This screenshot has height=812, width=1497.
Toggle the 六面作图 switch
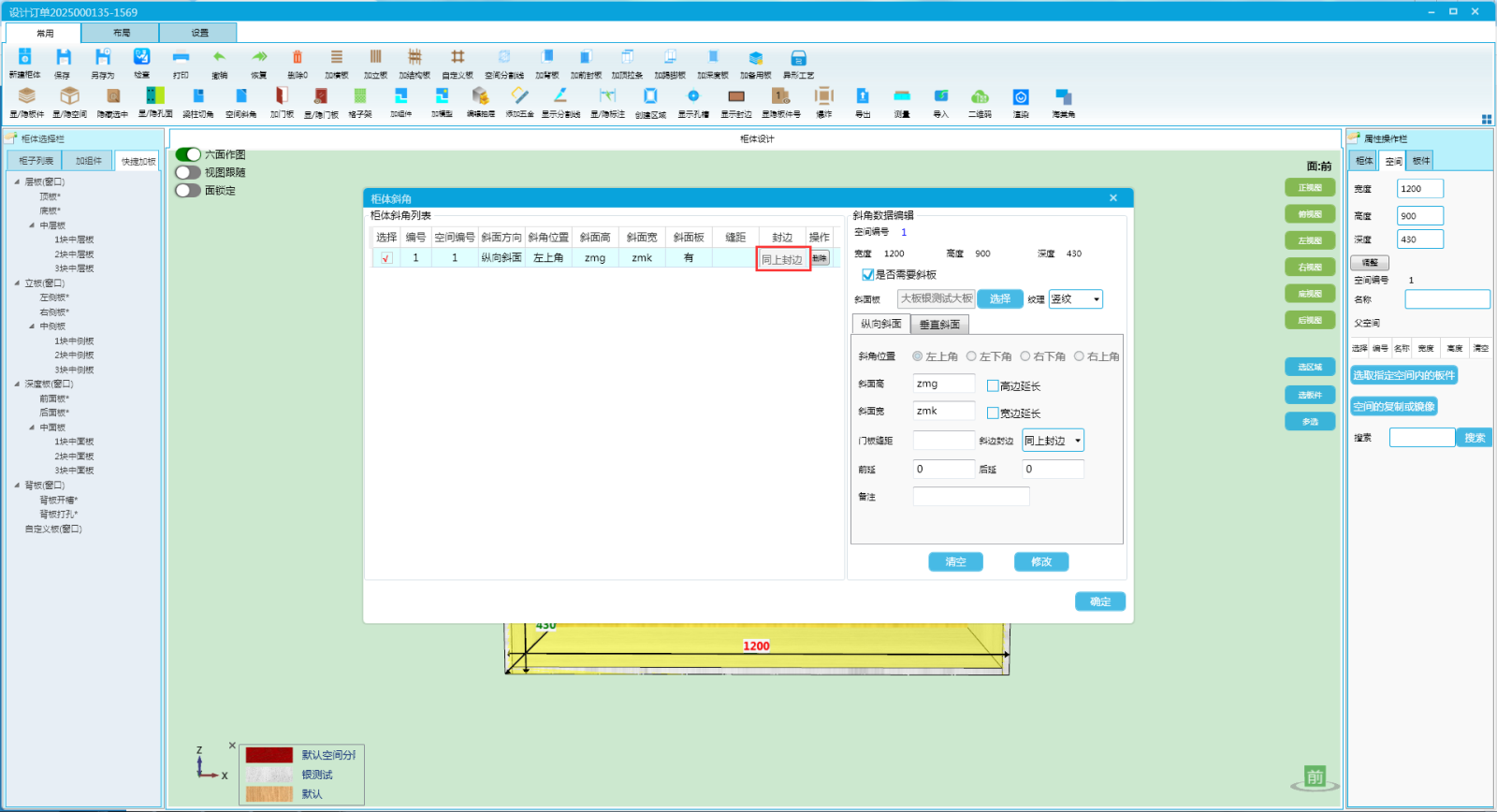188,154
